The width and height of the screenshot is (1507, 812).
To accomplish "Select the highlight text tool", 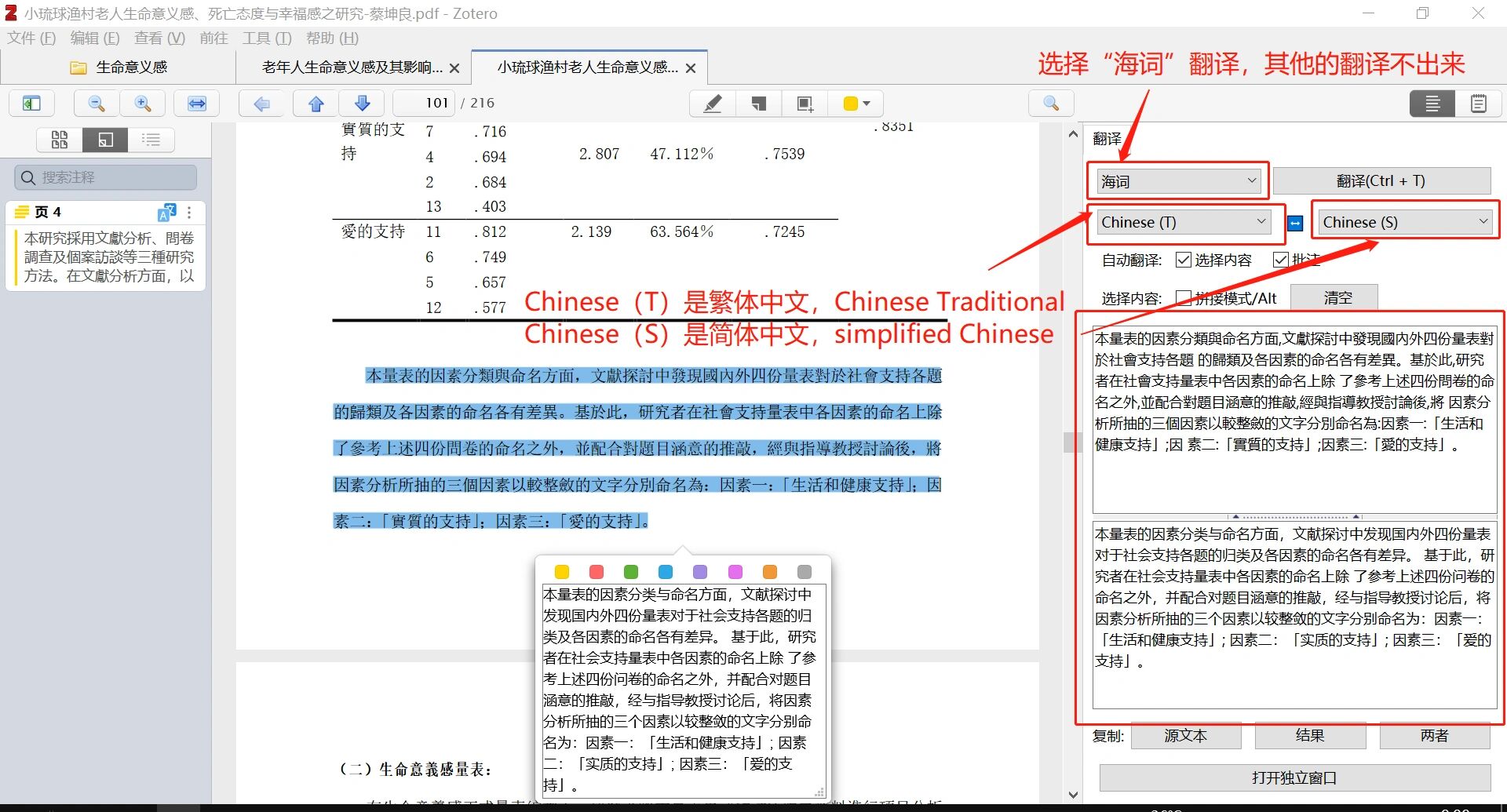I will tap(713, 104).
